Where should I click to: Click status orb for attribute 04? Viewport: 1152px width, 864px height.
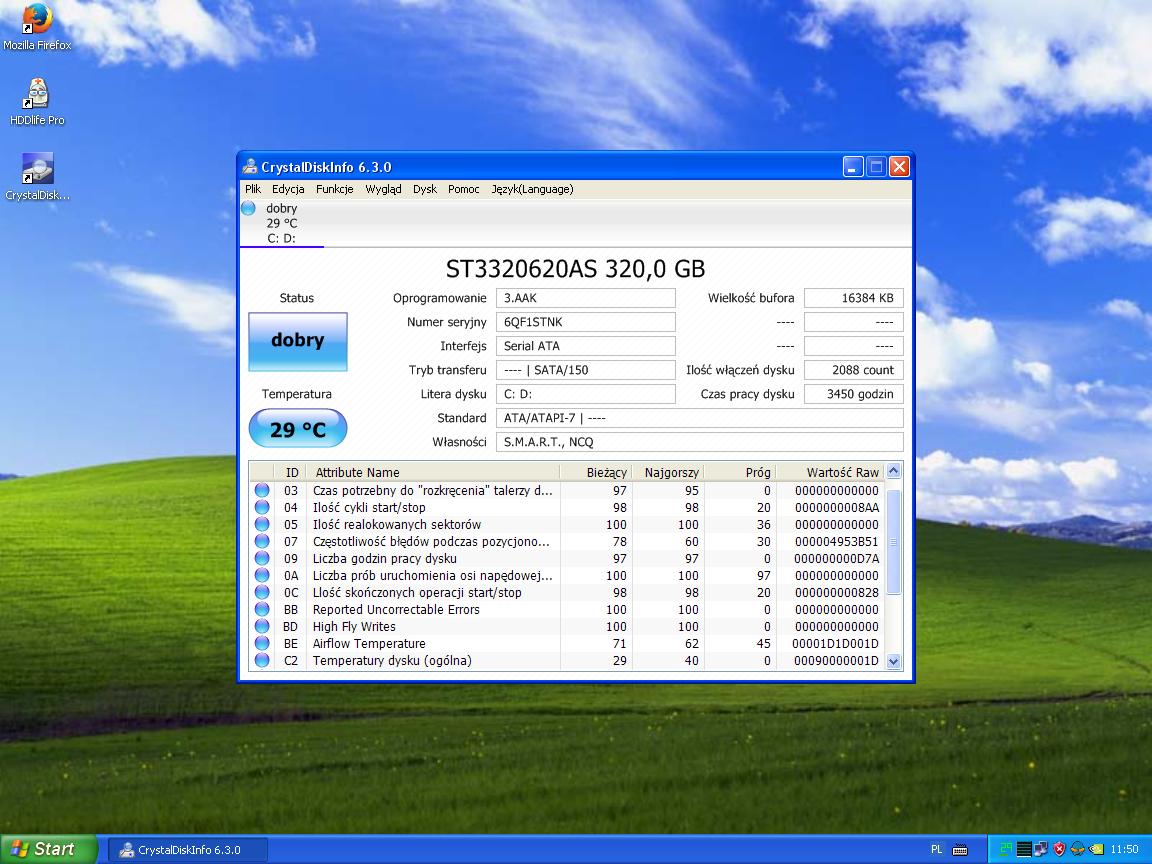(262, 507)
